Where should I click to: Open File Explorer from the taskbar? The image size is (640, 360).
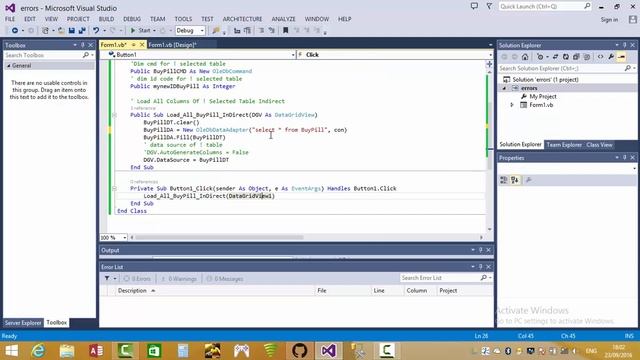(x=67, y=351)
